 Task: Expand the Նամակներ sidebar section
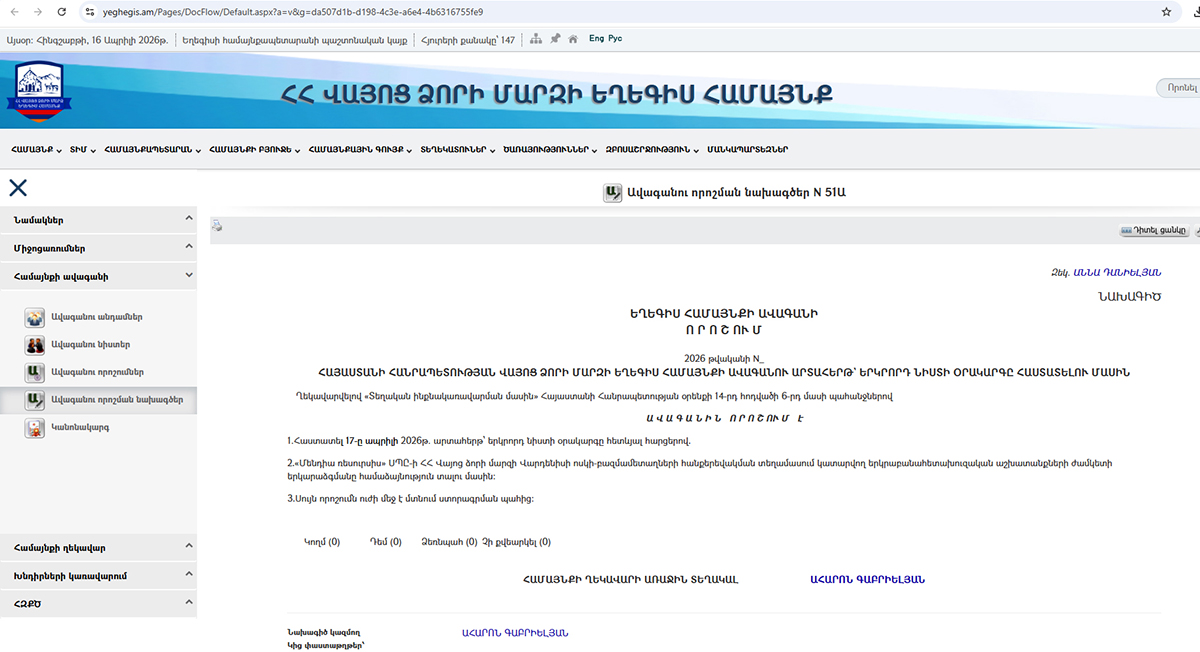pyautogui.click(x=98, y=220)
